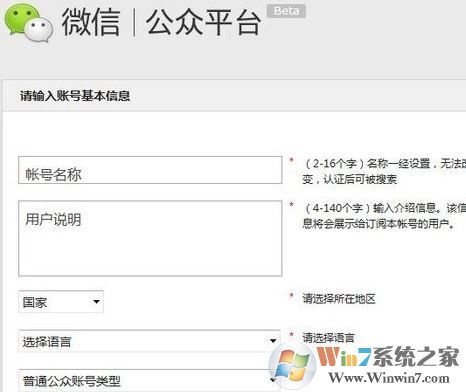Screen dimensions: 466x392
Task: Click the 请选择语言 hint
Action: pos(328,338)
